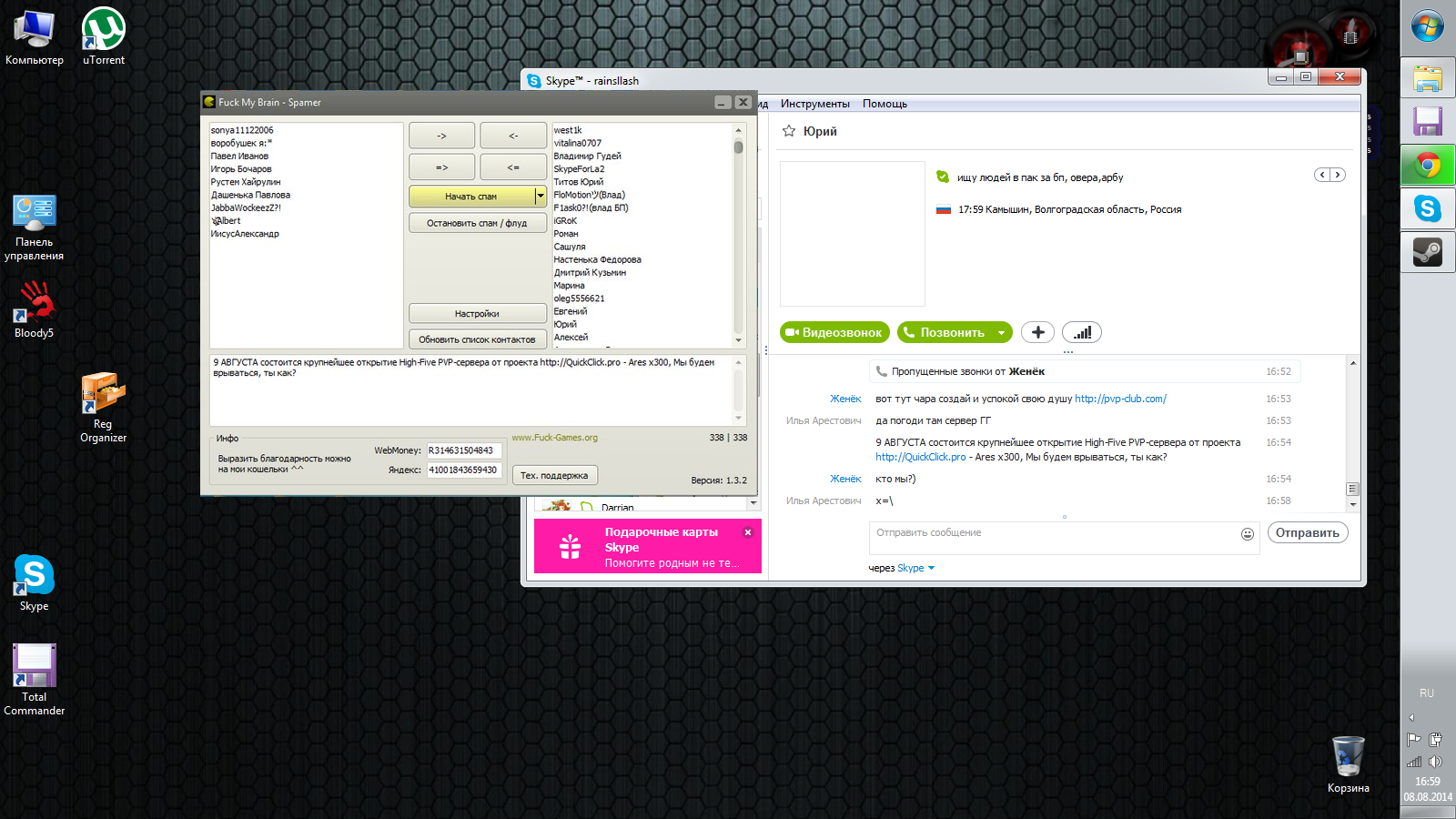The image size is (1456, 819).
Task: Select the Bloody5 desktop shortcut
Action: pos(34,309)
